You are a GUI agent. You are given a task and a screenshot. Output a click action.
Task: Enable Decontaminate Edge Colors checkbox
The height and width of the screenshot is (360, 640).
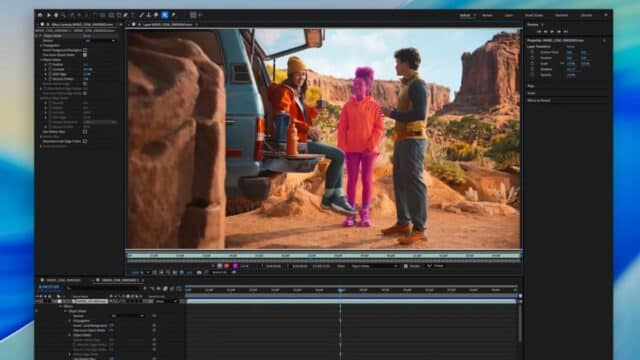(x=85, y=141)
